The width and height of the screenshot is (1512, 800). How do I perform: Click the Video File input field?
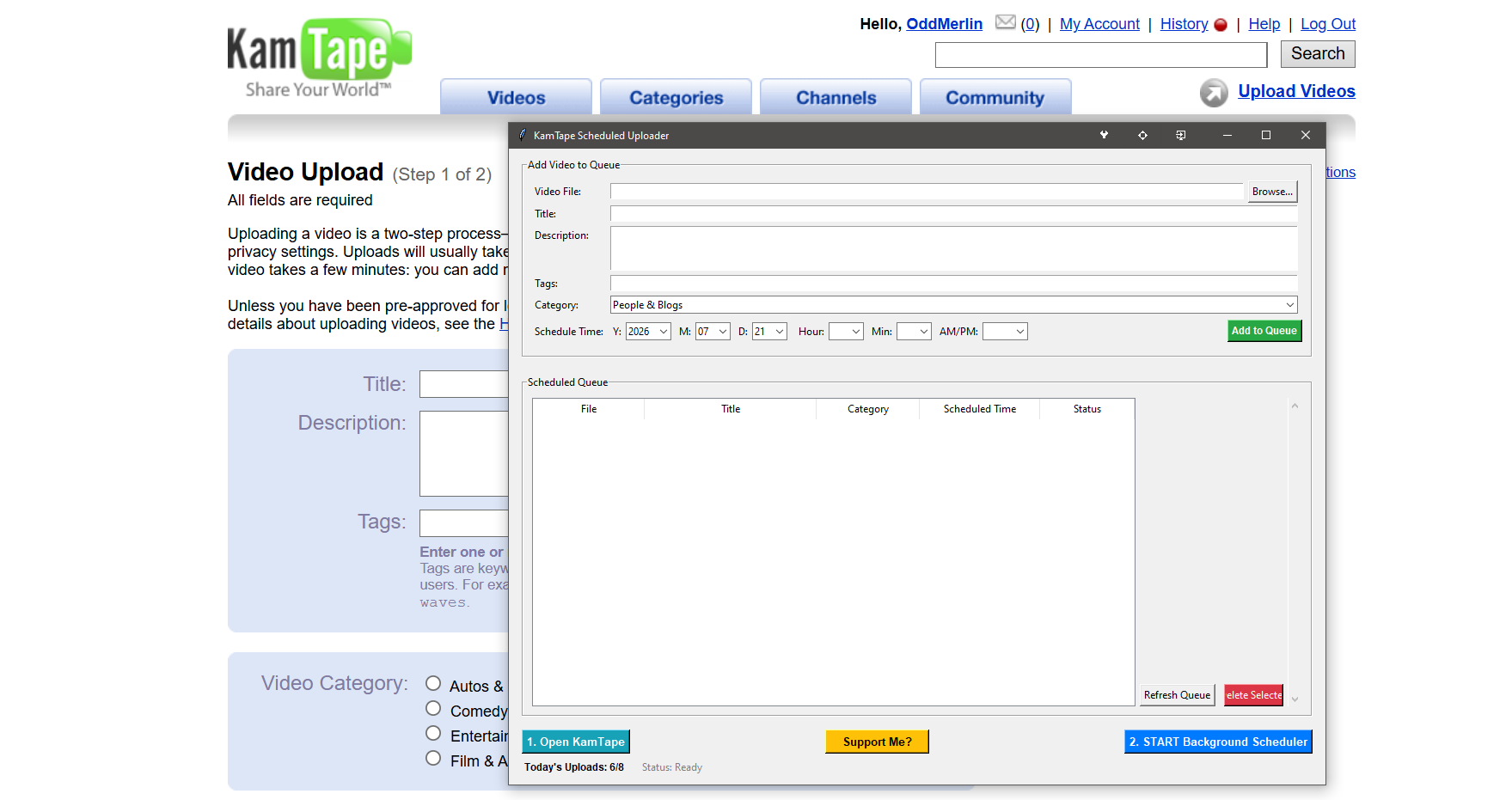[927, 192]
